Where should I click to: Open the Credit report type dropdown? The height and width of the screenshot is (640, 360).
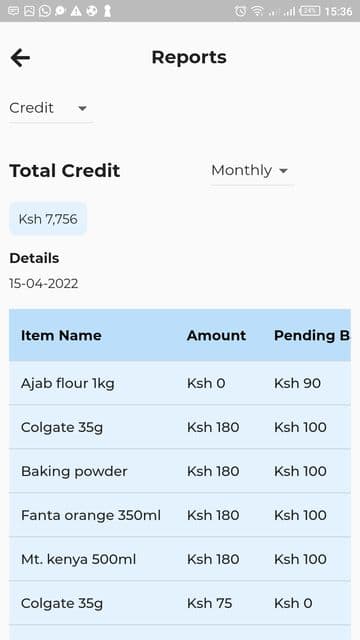tap(51, 109)
